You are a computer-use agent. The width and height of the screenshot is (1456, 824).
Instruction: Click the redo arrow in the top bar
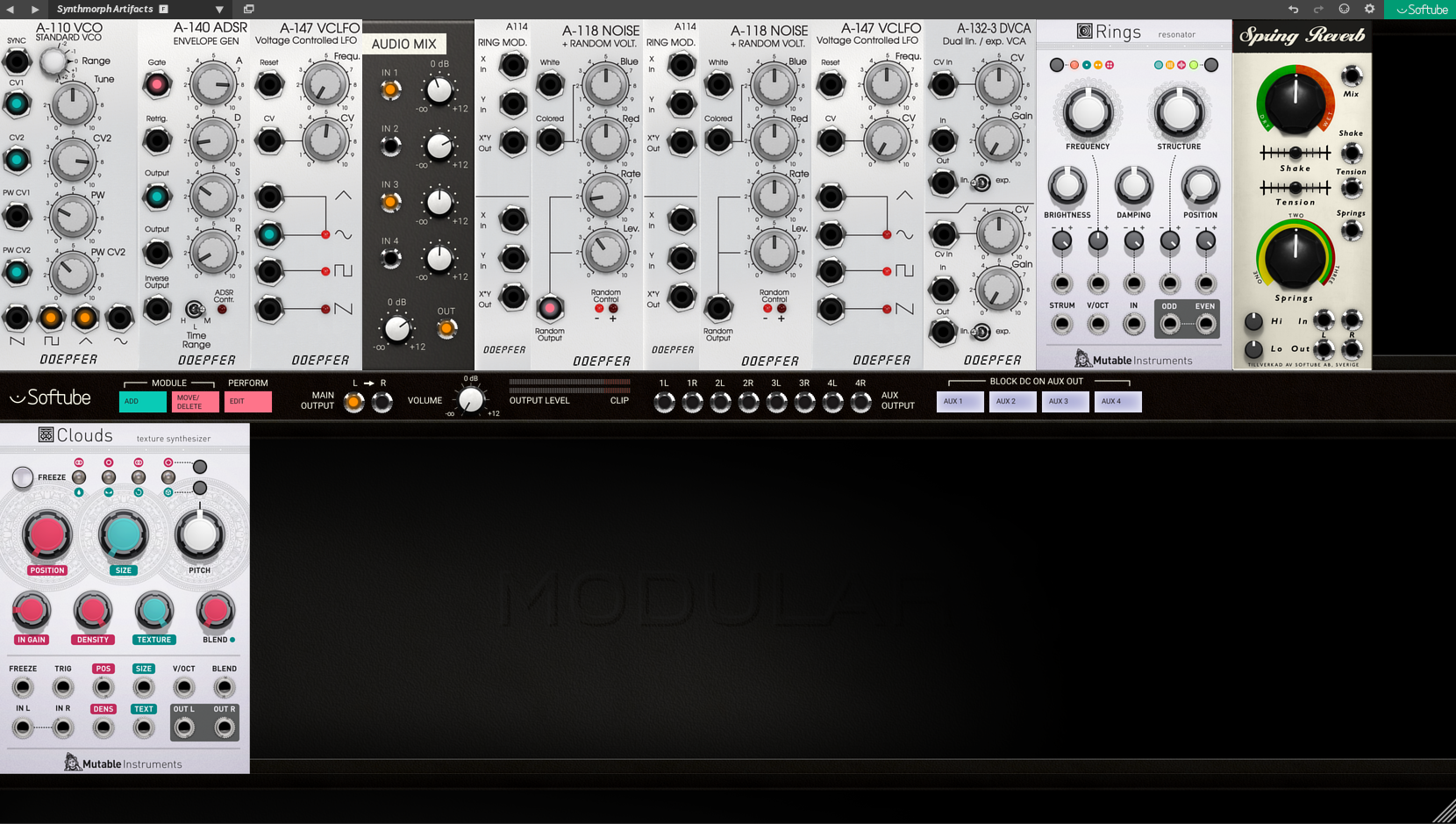(1318, 10)
